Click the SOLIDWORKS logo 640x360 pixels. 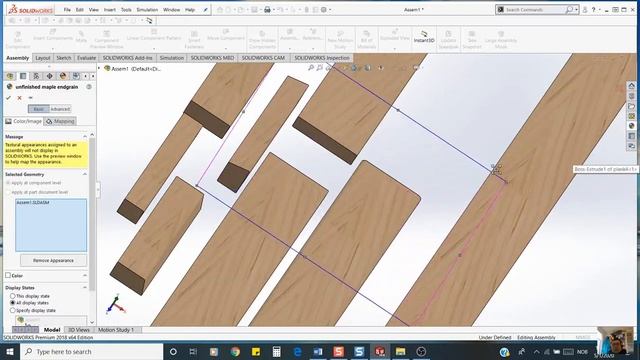point(31,9)
